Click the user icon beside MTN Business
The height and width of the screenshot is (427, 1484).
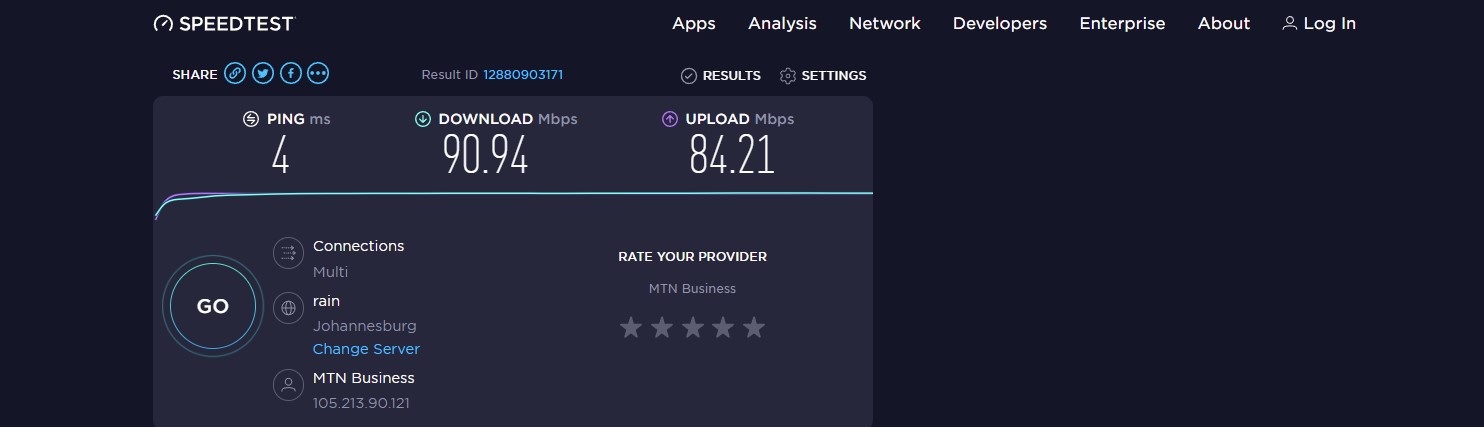(x=288, y=385)
